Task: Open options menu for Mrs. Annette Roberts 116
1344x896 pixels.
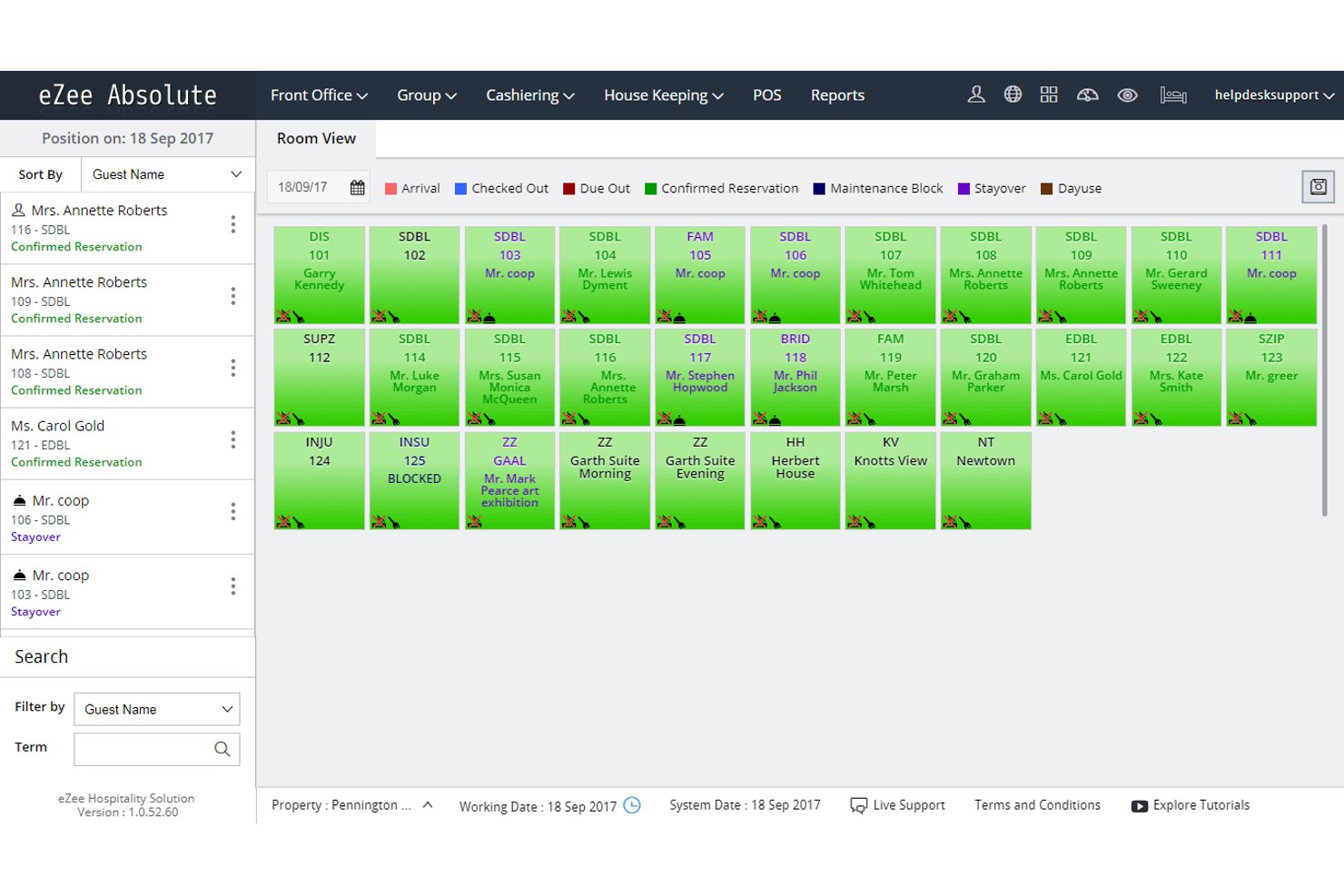Action: [233, 224]
